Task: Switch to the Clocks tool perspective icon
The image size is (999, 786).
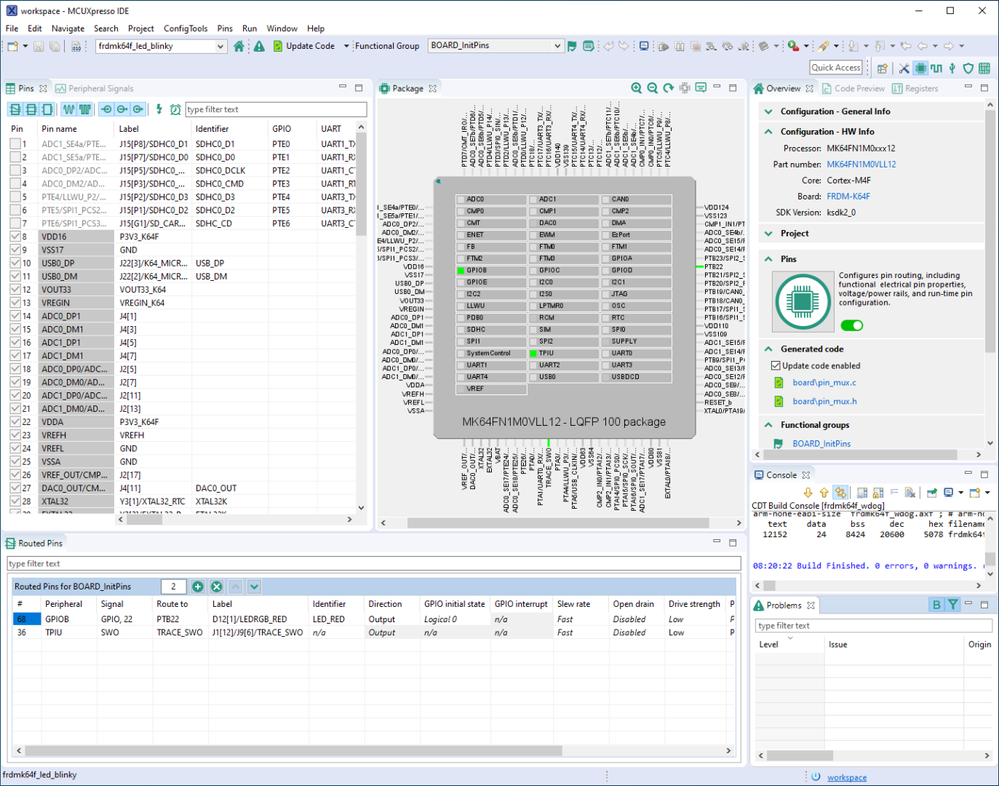Action: pos(936,68)
